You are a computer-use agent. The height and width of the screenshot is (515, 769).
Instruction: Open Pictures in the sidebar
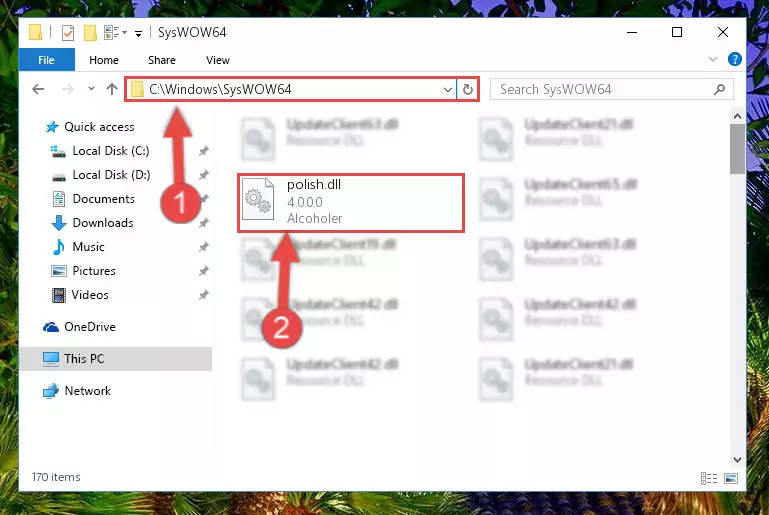pos(94,271)
